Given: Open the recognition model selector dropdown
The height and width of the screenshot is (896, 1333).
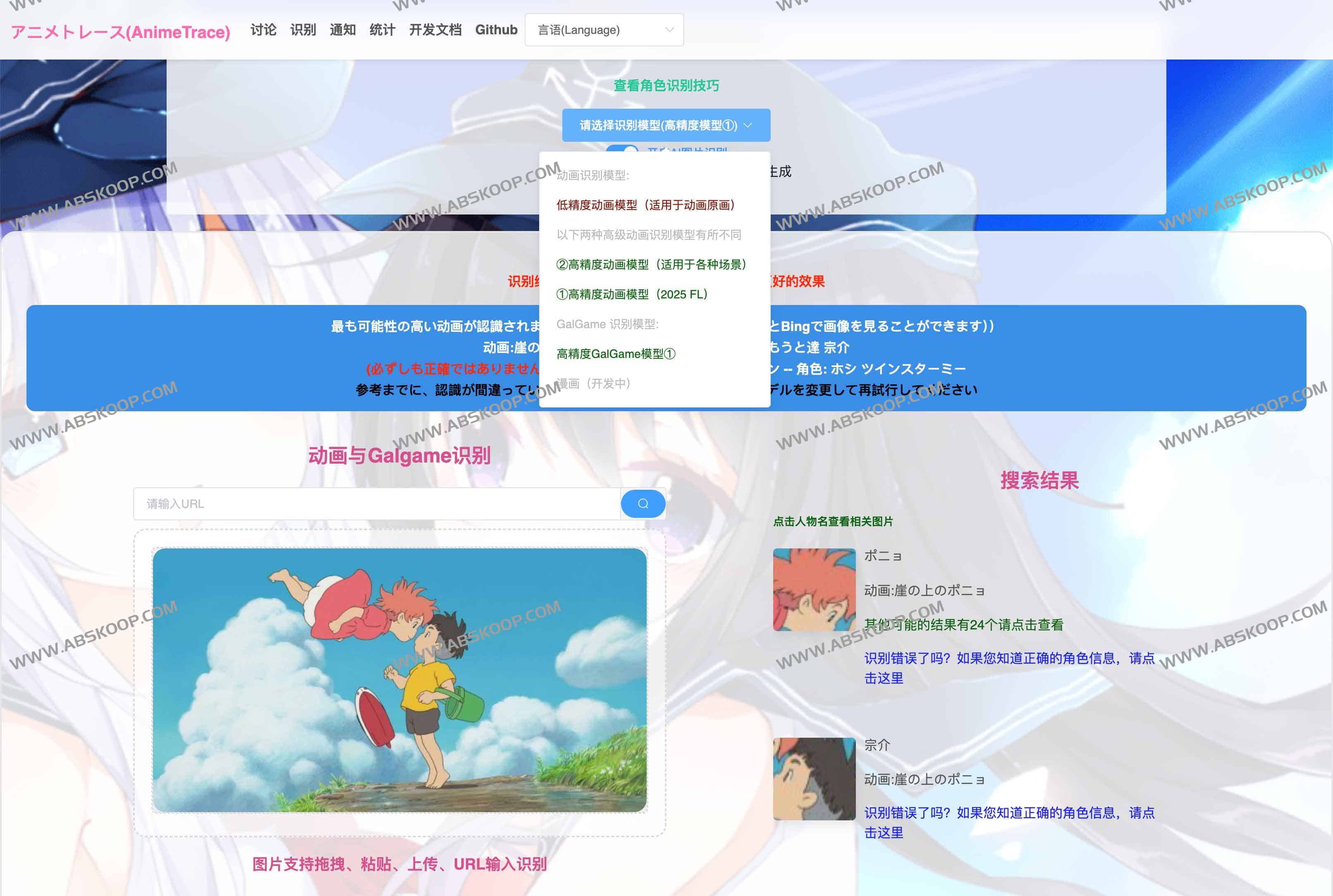Looking at the screenshot, I should point(666,124).
